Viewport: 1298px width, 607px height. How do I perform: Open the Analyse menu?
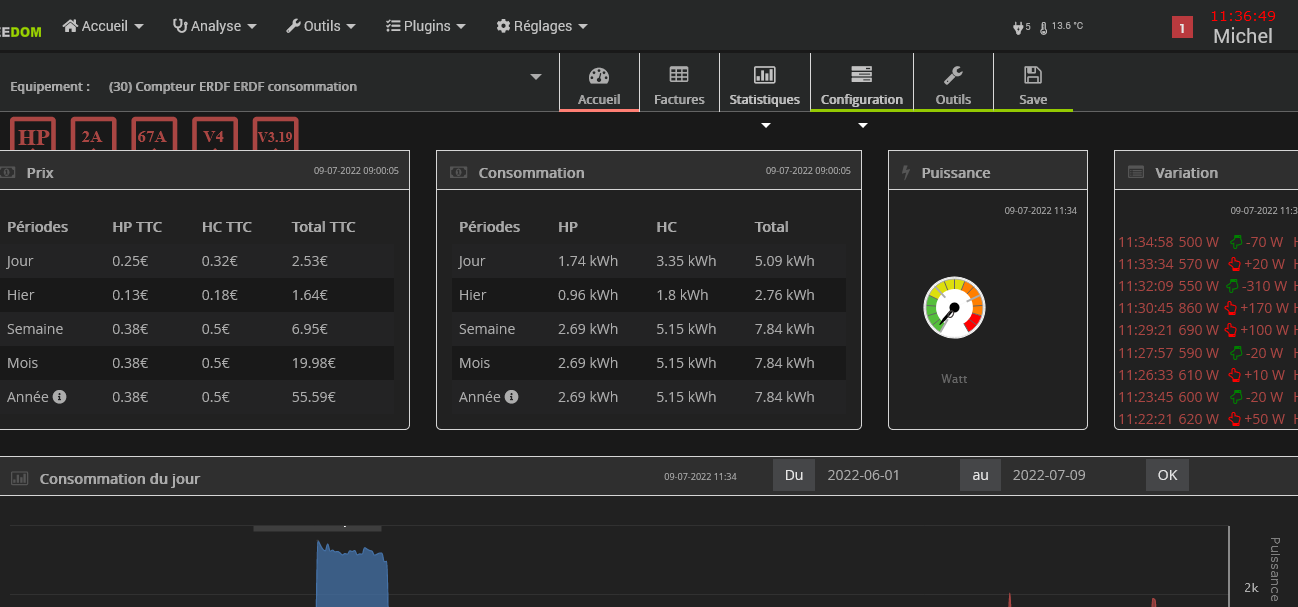tap(214, 26)
